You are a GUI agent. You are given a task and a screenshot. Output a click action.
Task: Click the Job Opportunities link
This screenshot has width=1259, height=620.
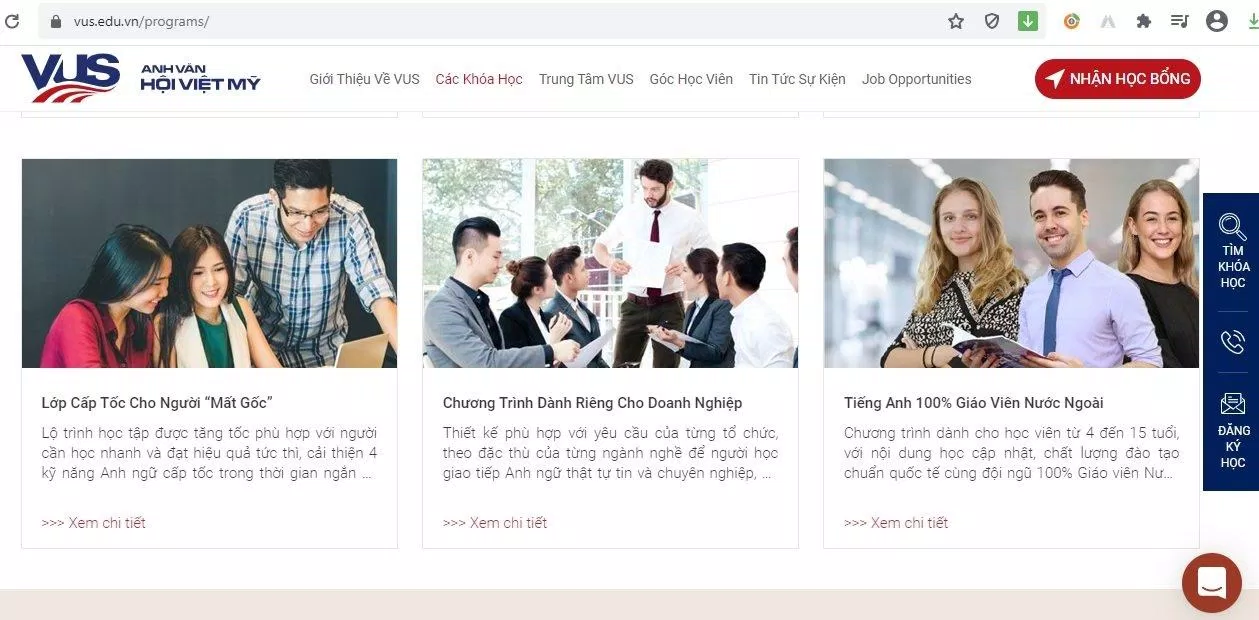(916, 79)
